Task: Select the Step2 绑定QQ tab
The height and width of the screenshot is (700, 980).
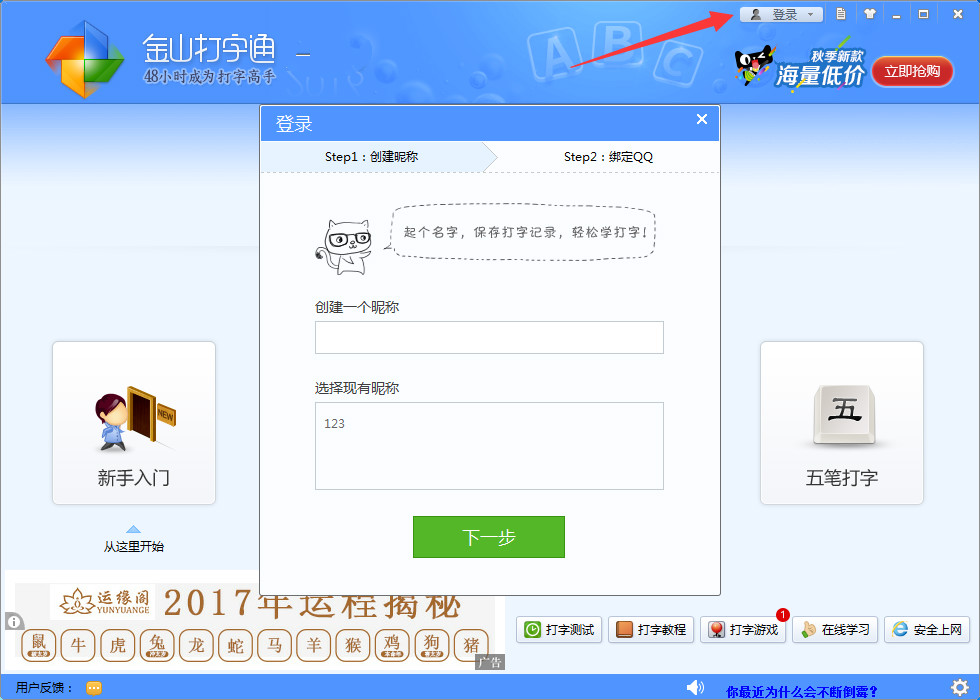Action: click(608, 157)
